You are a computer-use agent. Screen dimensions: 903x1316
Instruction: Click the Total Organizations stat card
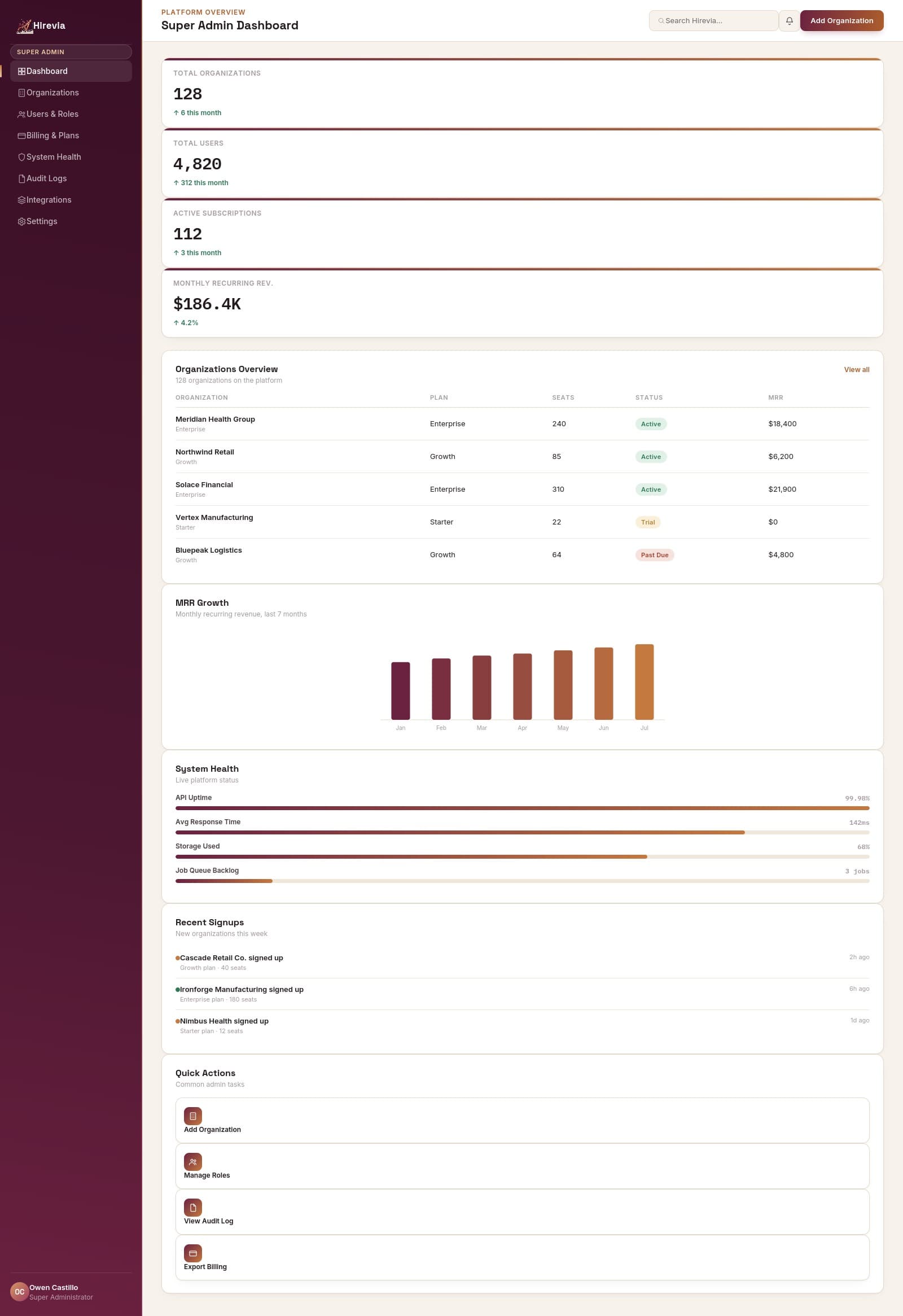(522, 93)
